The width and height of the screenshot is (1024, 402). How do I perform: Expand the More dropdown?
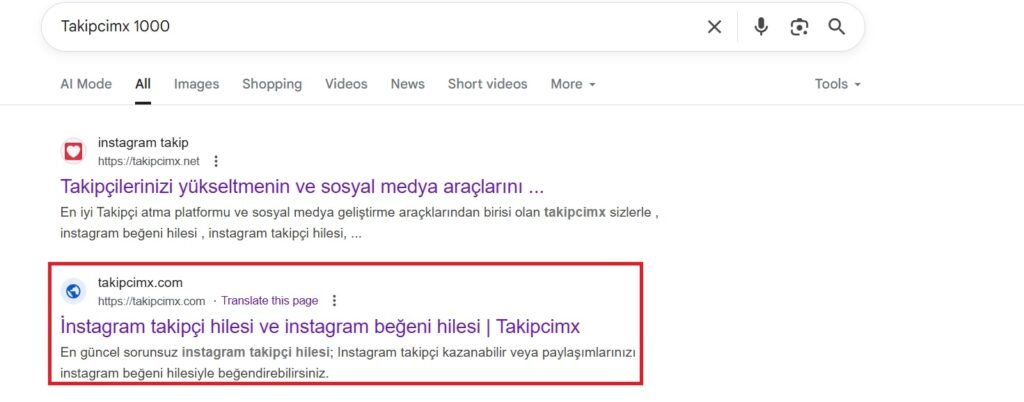(x=573, y=84)
